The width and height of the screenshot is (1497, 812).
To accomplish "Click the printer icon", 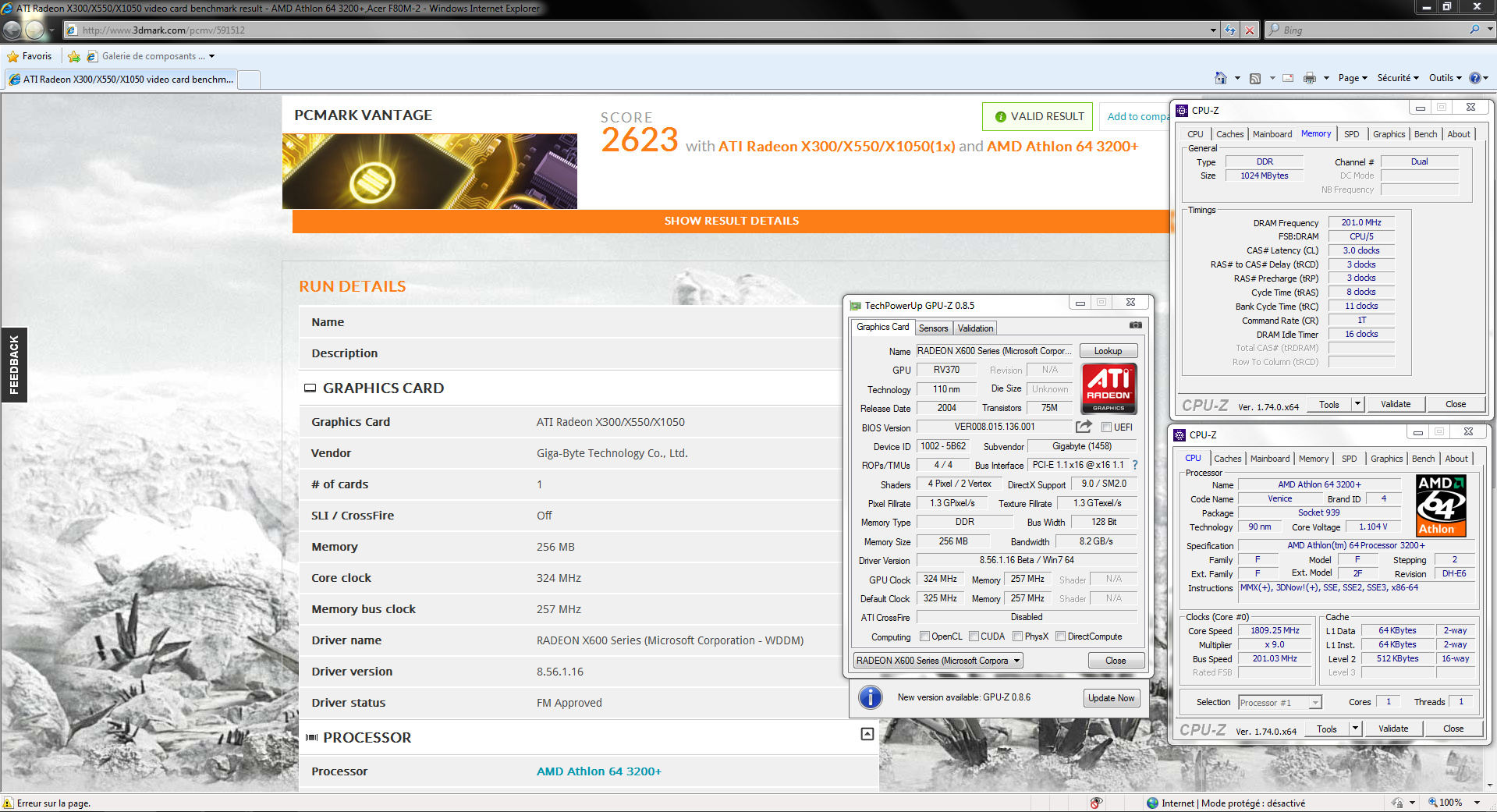I will [1310, 78].
